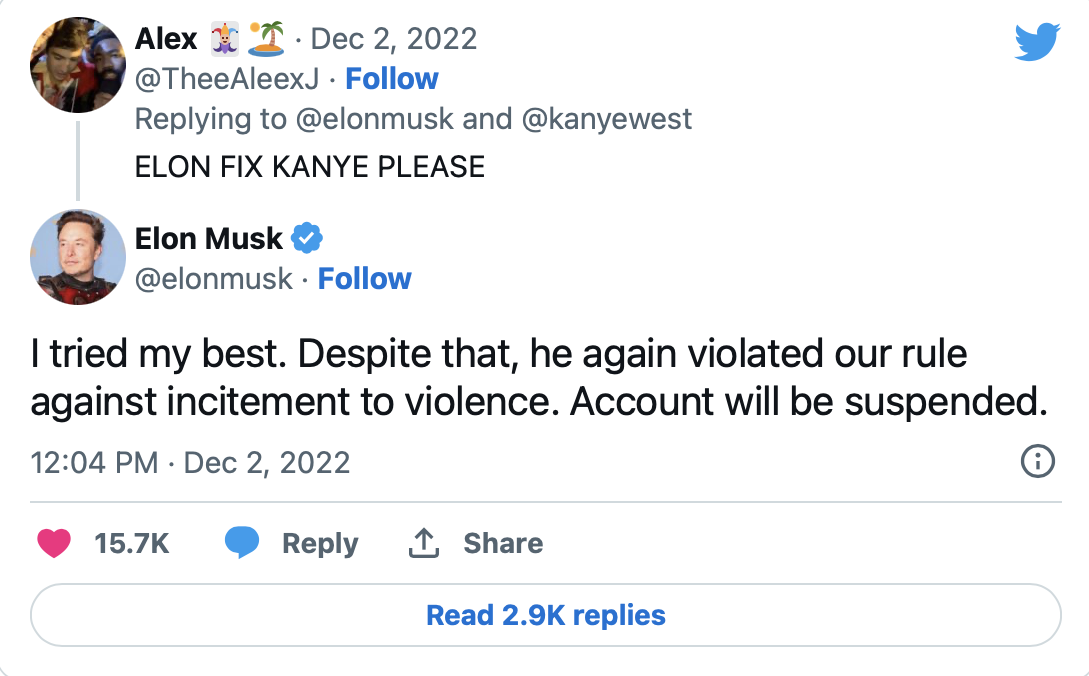Click the Alex display name
This screenshot has width=1089, height=676.
point(166,39)
